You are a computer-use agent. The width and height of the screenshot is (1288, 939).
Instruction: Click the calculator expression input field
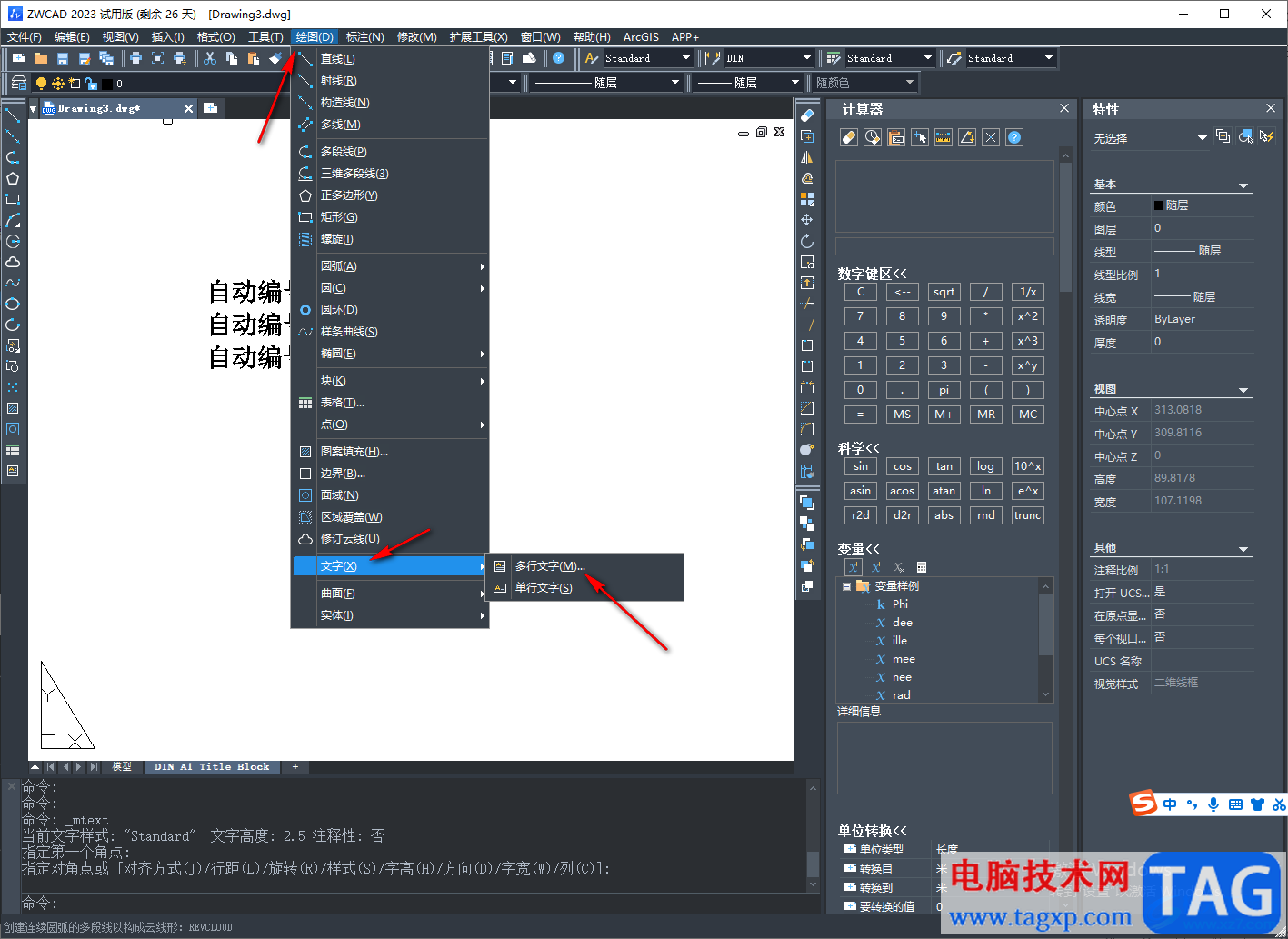(x=944, y=246)
